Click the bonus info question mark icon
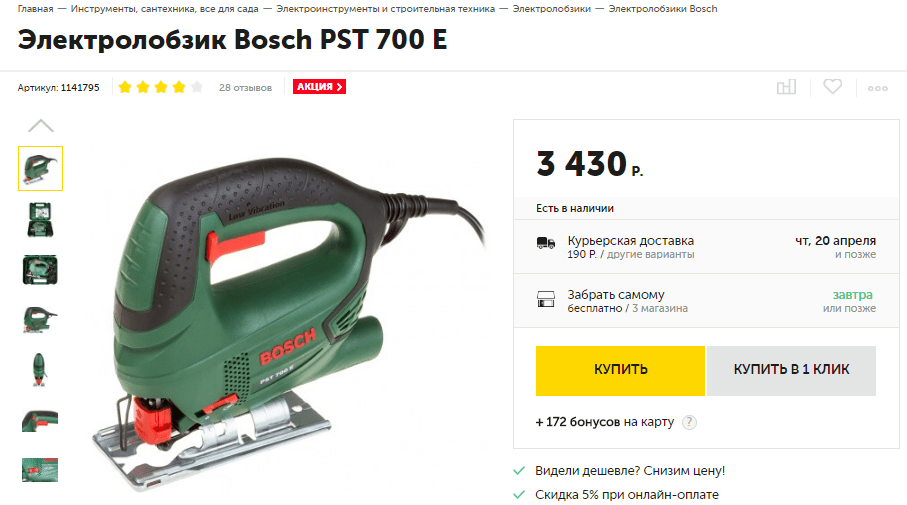The width and height of the screenshot is (907, 505). (689, 422)
